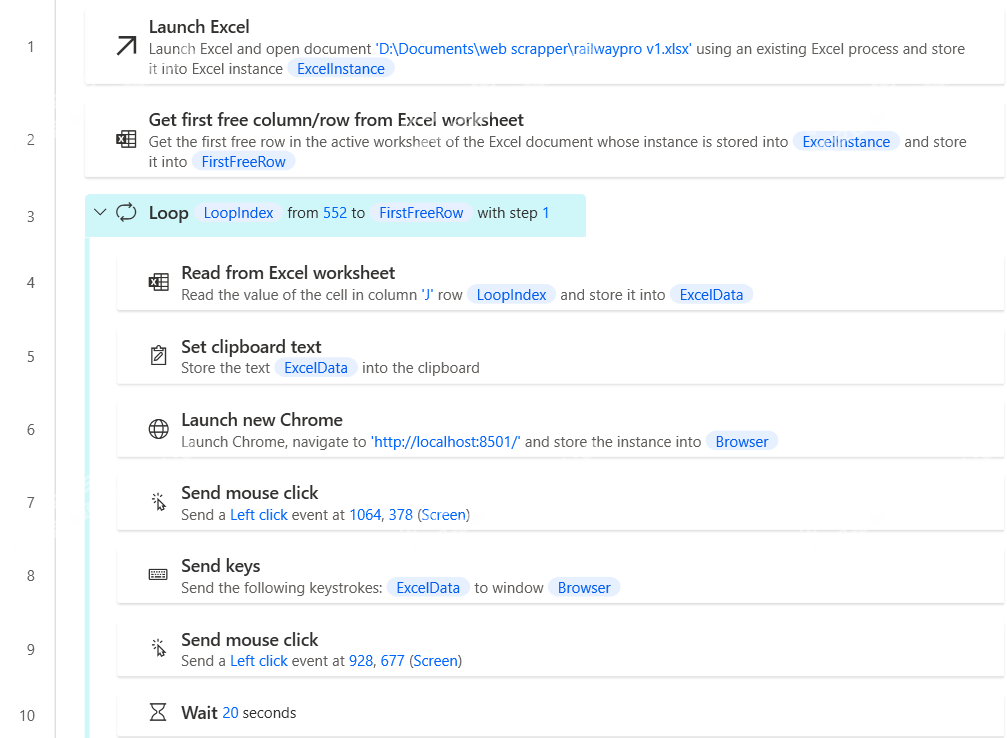
Task: Select the Wait action title
Action: (x=200, y=713)
